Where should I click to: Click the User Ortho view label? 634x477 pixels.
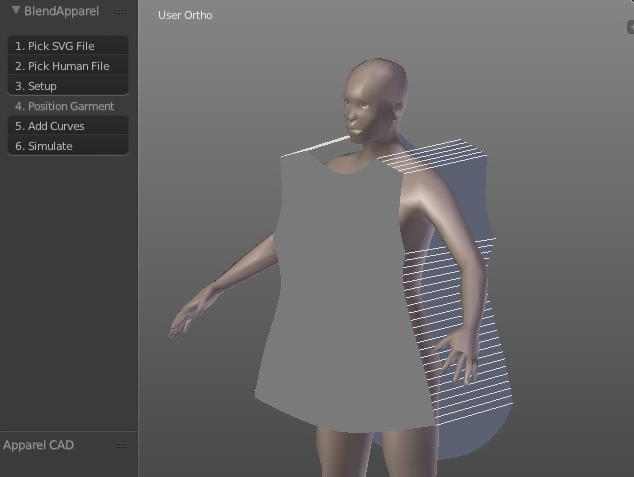pyautogui.click(x=185, y=15)
